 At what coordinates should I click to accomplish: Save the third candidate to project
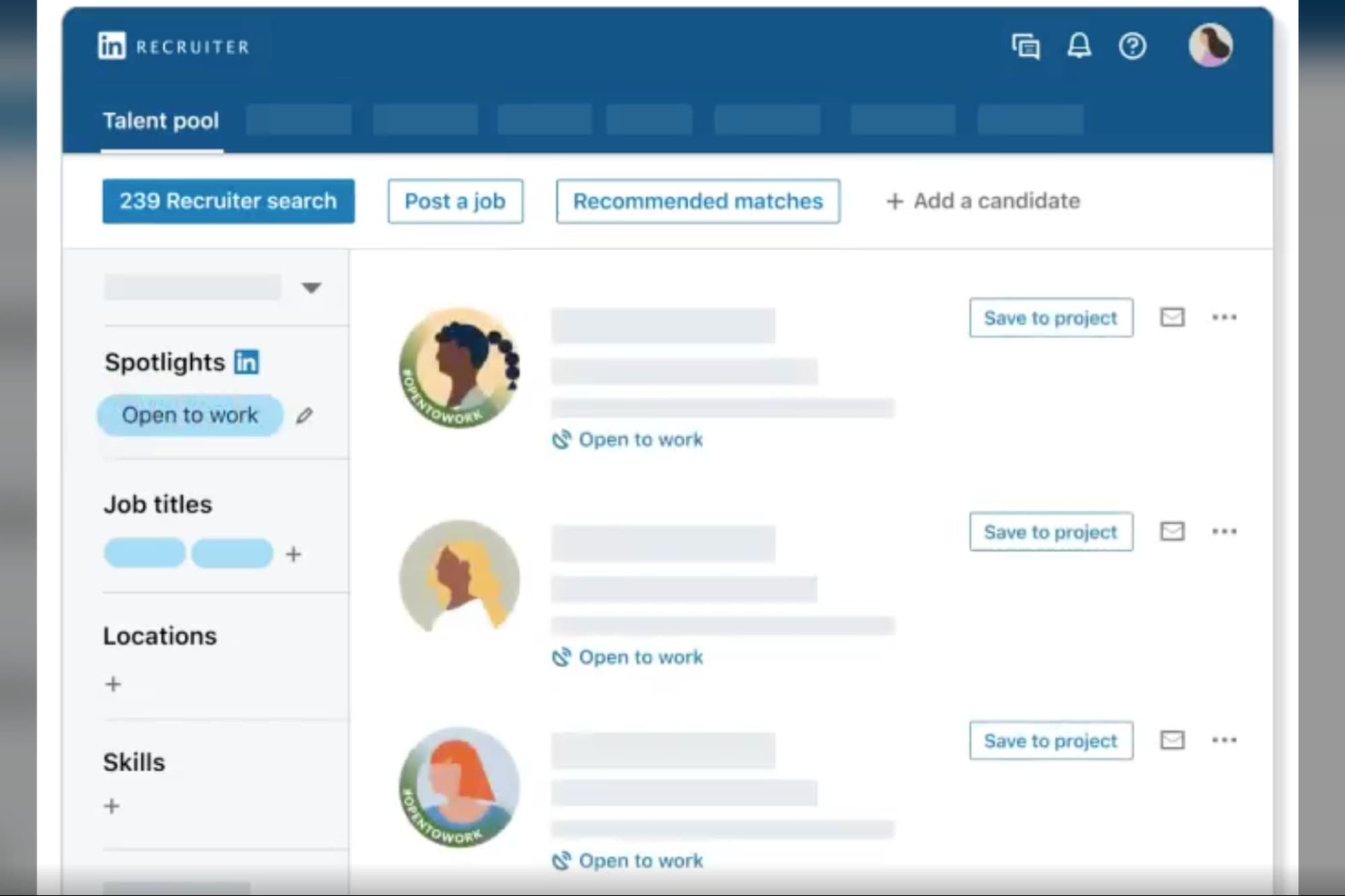pos(1051,740)
